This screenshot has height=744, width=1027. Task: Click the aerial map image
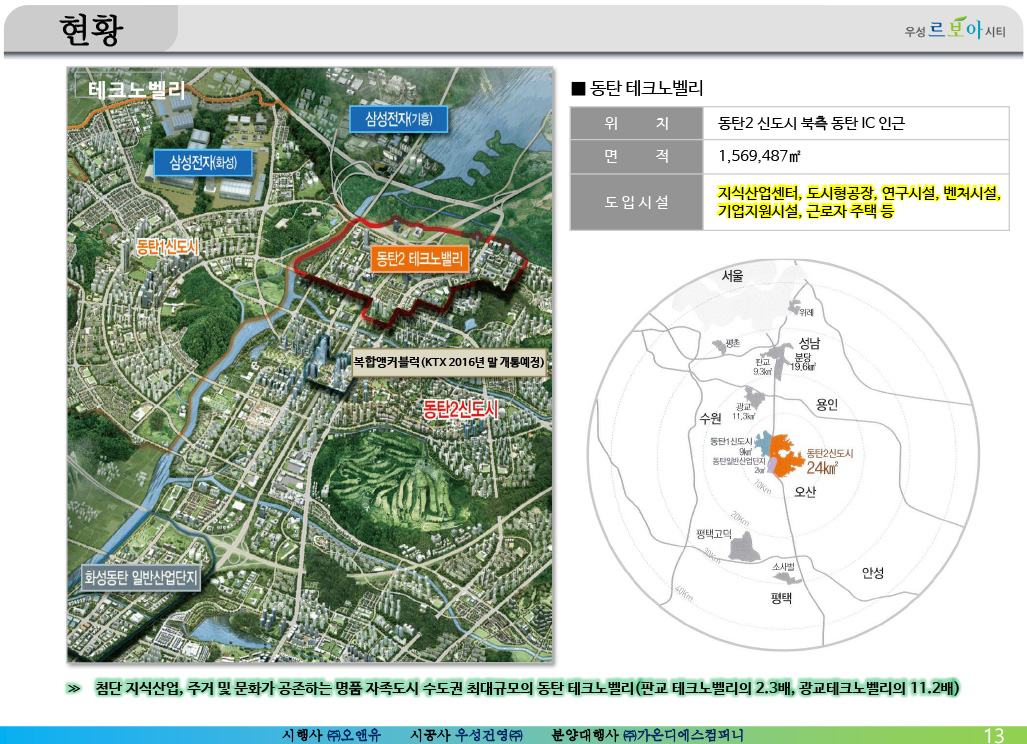[310, 365]
